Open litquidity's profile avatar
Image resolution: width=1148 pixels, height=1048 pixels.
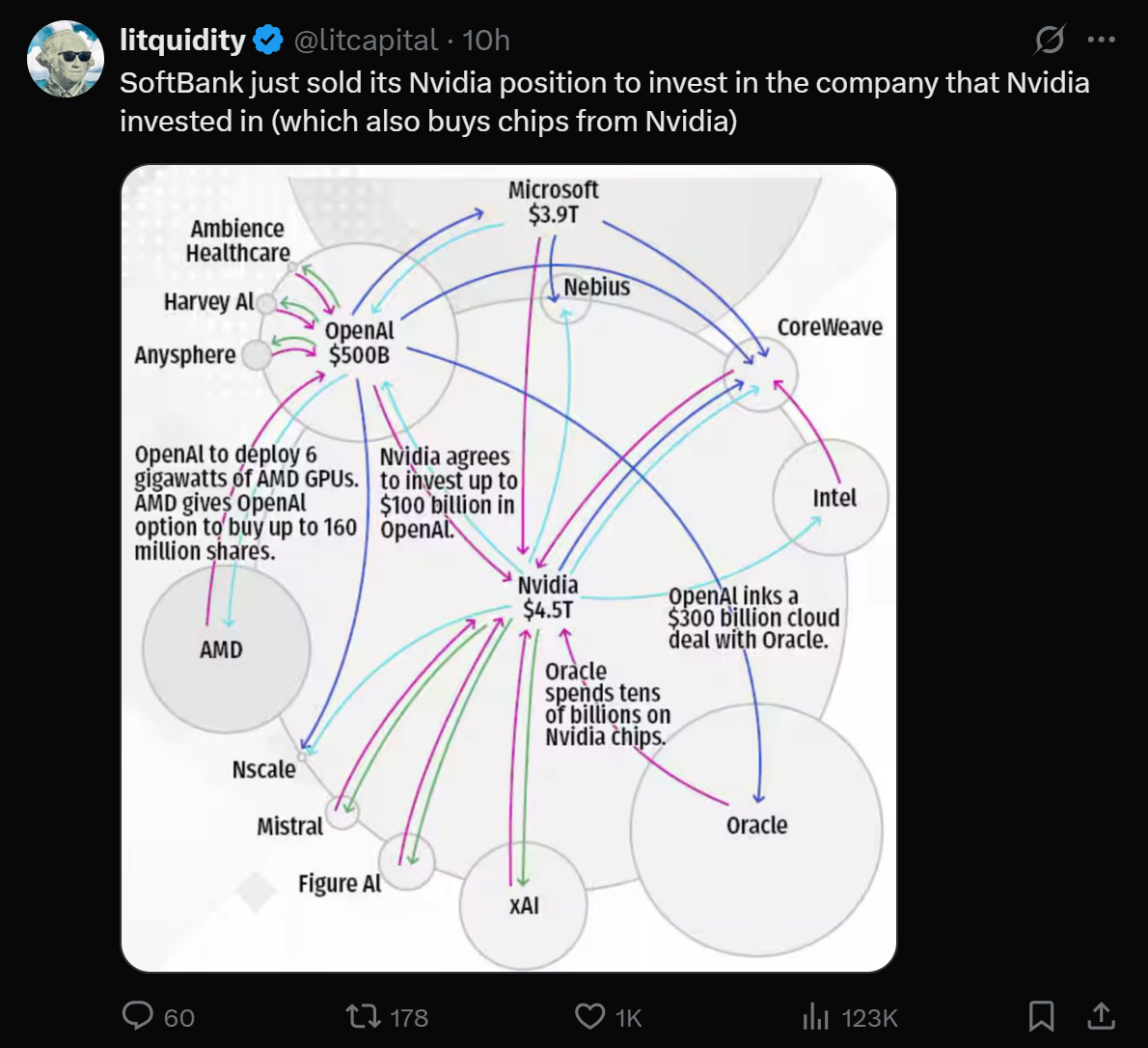coord(66,58)
